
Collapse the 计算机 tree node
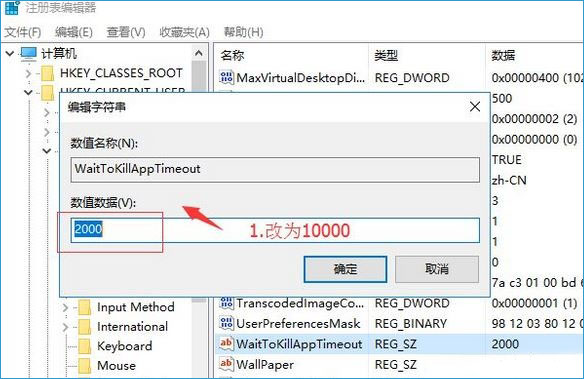click(x=10, y=54)
